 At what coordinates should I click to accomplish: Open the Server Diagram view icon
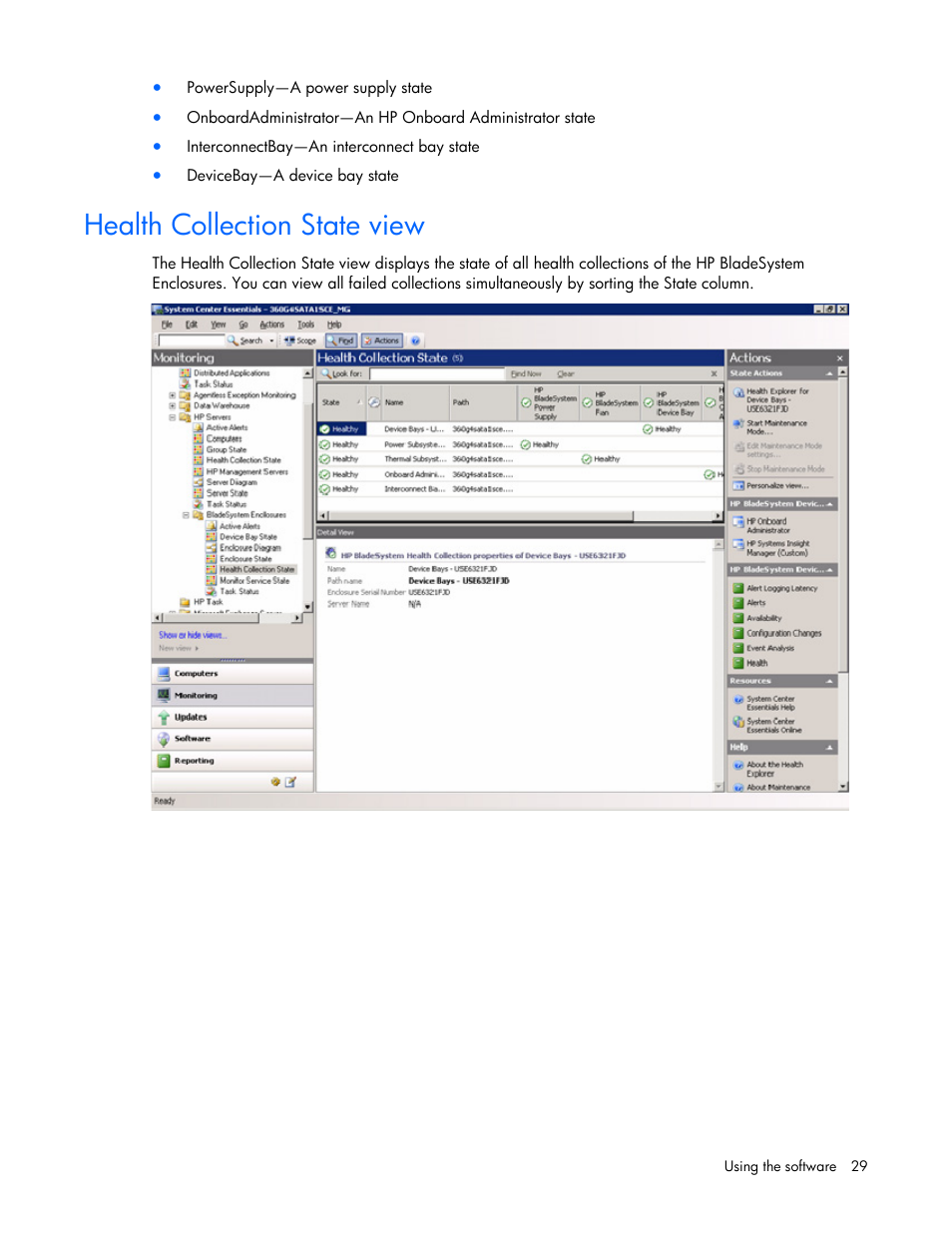(198, 482)
